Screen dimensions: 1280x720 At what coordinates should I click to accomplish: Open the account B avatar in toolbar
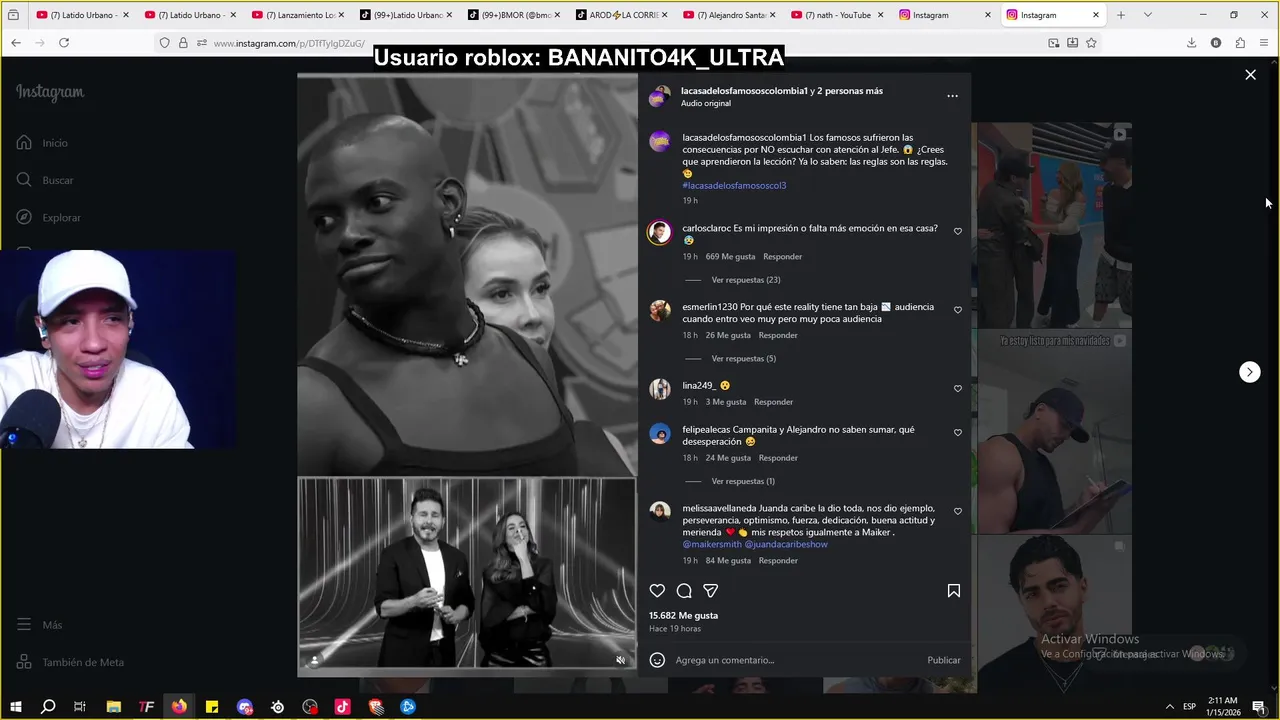1216,43
